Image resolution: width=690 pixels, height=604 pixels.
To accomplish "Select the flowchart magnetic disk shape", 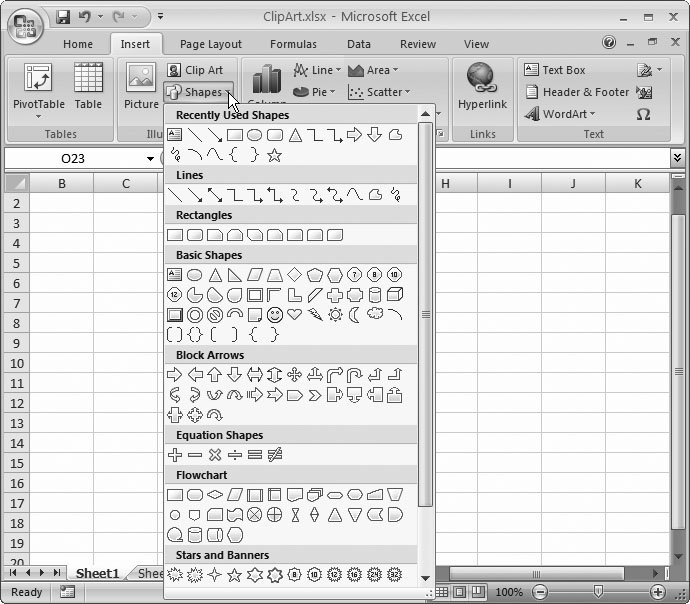I will (195, 535).
